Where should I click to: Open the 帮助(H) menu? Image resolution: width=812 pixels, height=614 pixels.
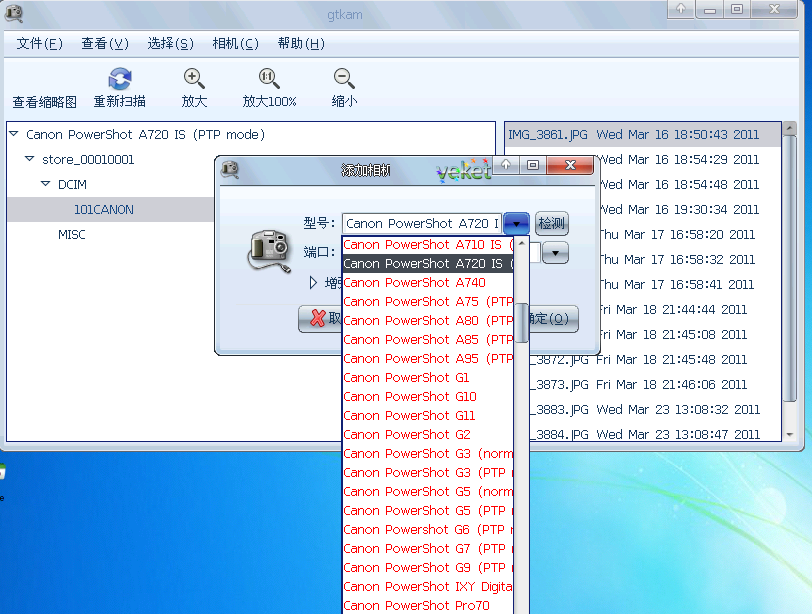tap(301, 43)
